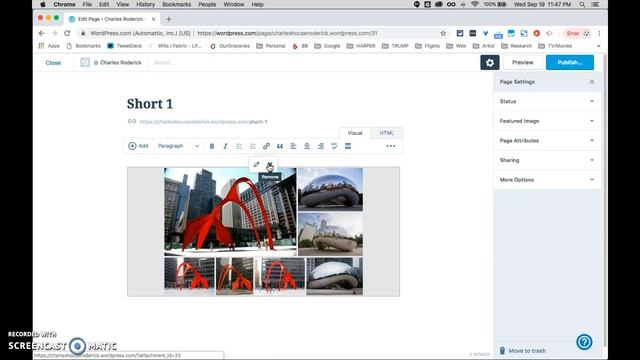
Task: Click the browser address bar
Action: (261, 33)
